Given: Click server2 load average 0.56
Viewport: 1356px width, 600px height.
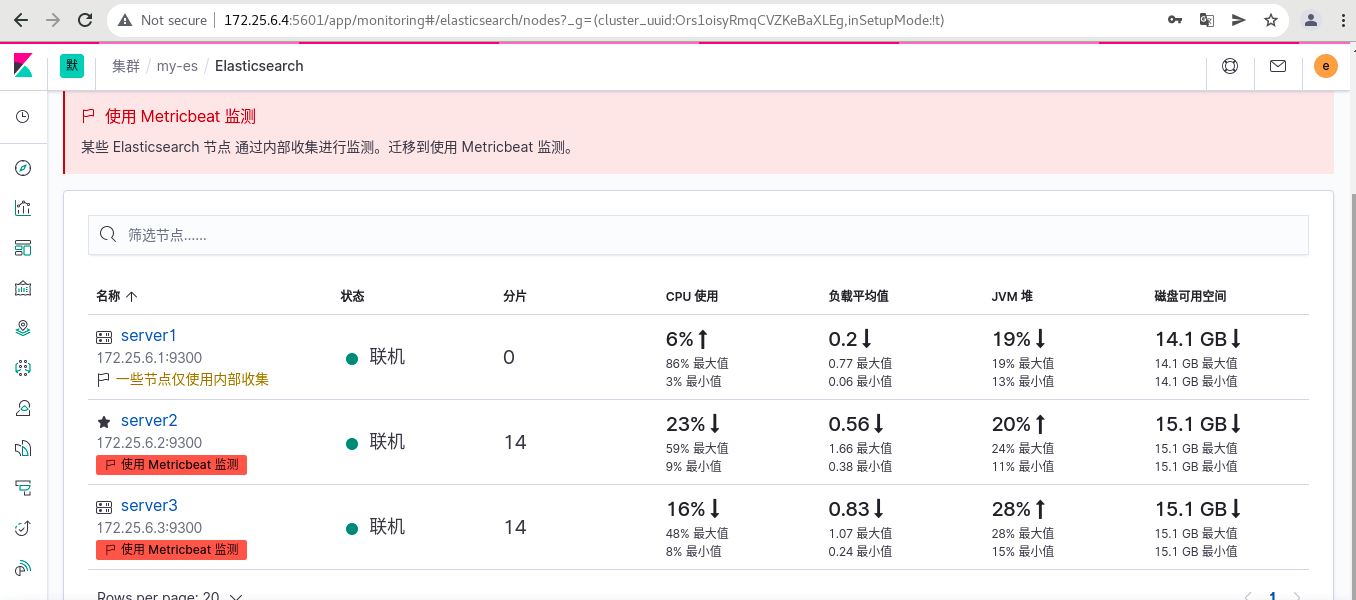Looking at the screenshot, I should coord(849,424).
